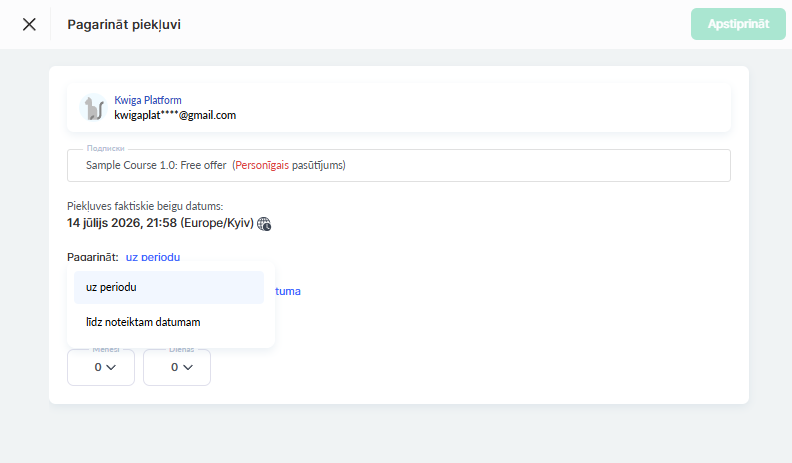Open the Kwiga Platform profile link
Viewport: 792px width, 463px height.
pos(147,100)
